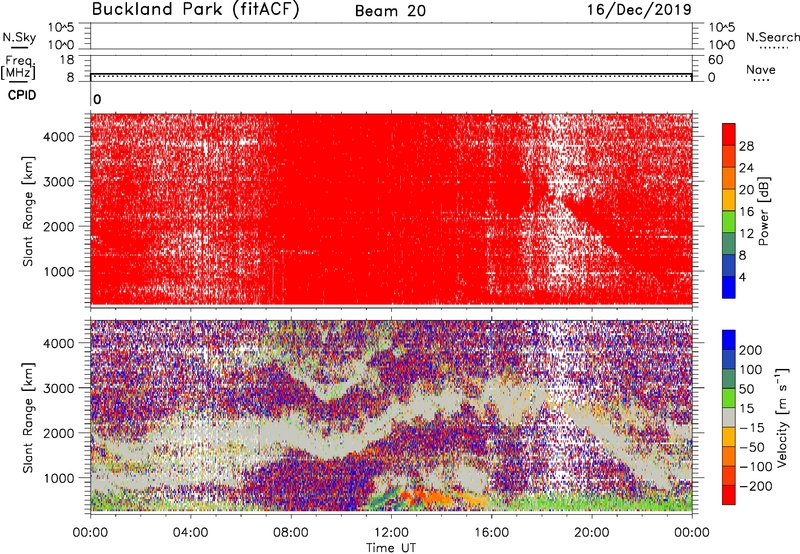Click the "18" tick on the frequency axis
The height and width of the screenshot is (554, 800).
(67, 60)
